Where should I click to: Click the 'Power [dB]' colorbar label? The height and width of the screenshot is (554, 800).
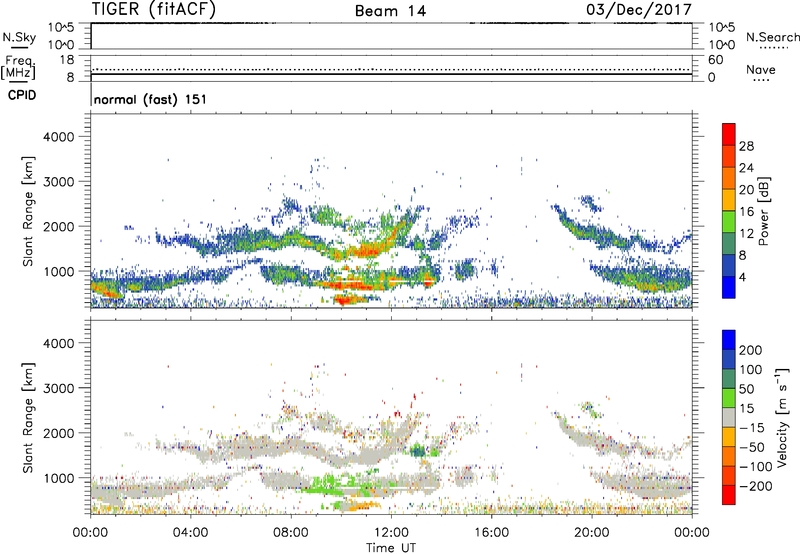tap(764, 211)
